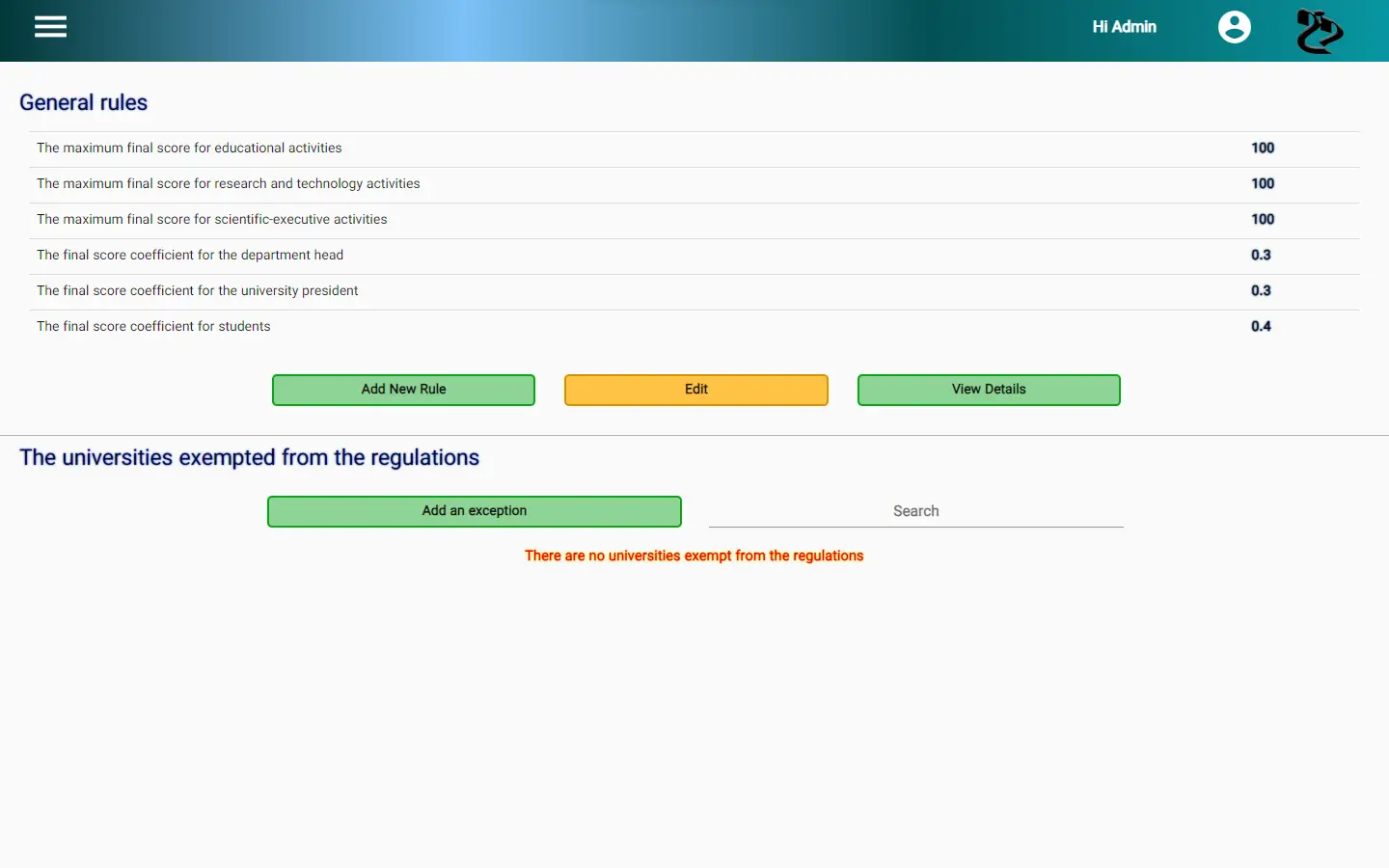The image size is (1389, 868).
Task: Select the scientific-executive activities score row
Action: point(694,221)
